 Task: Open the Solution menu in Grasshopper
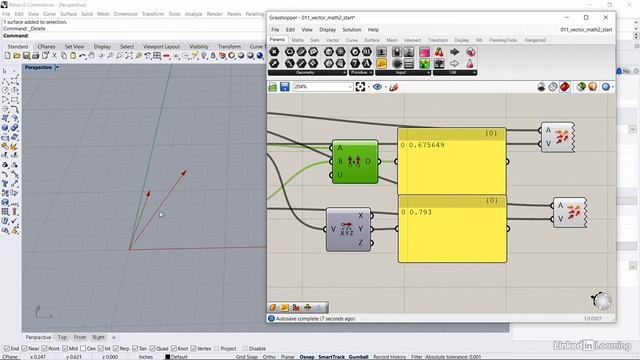coord(351,30)
